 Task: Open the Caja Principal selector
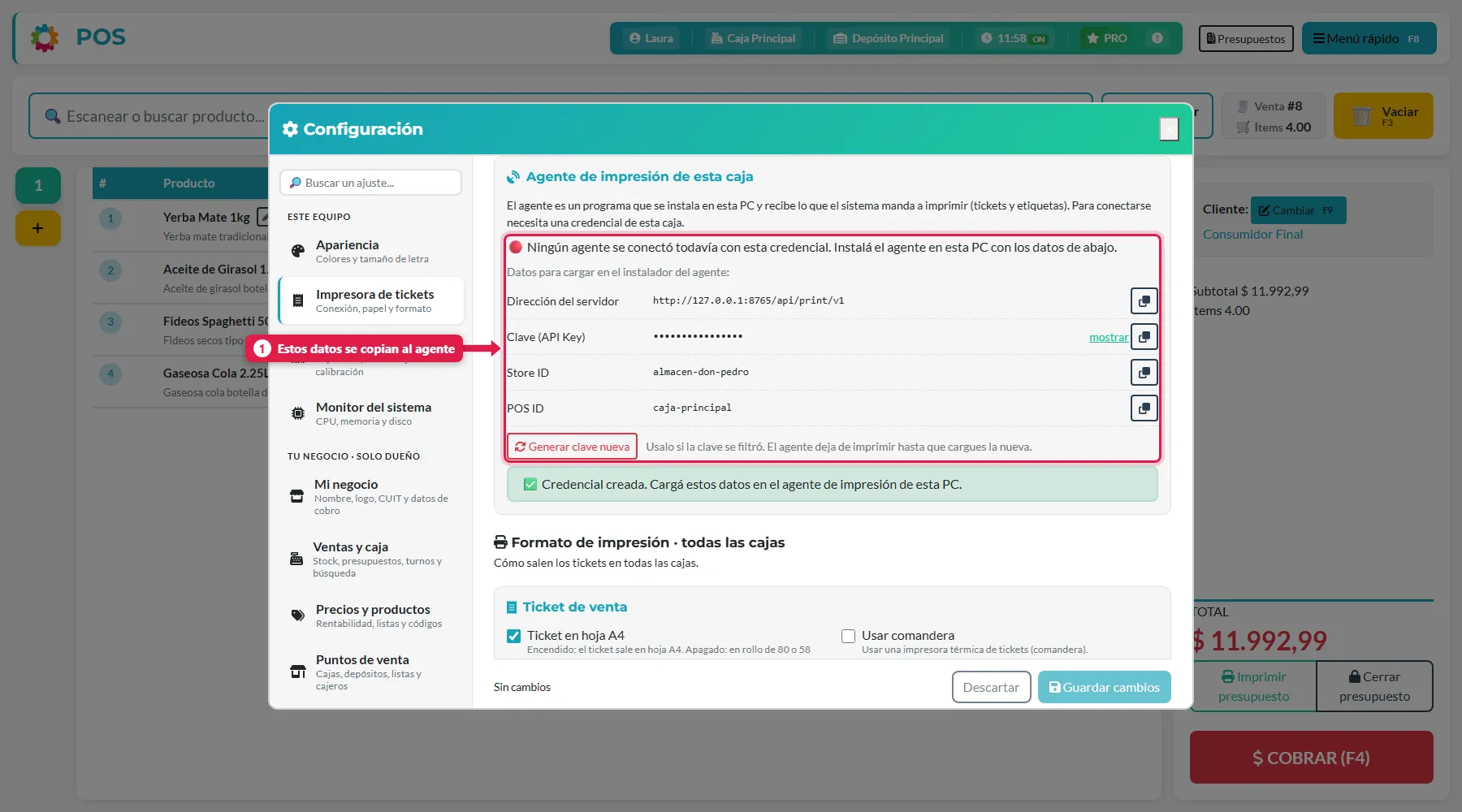click(753, 38)
